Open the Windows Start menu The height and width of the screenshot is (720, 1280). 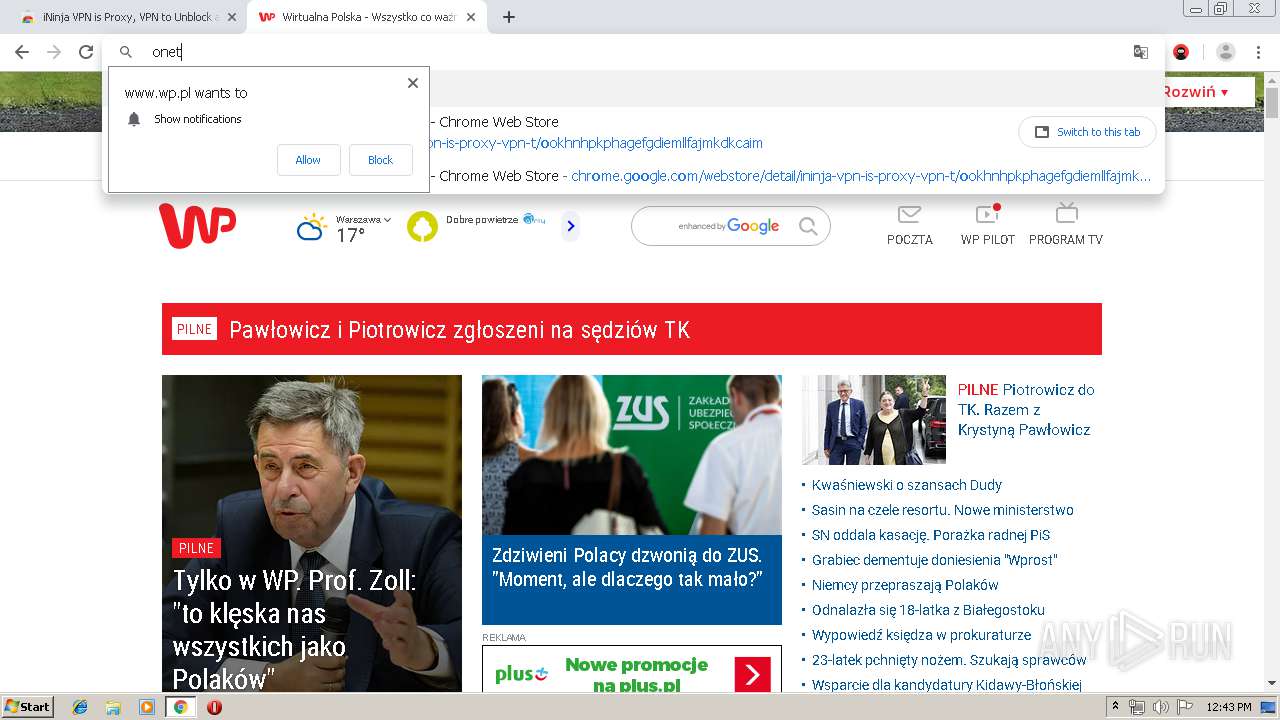click(27, 707)
